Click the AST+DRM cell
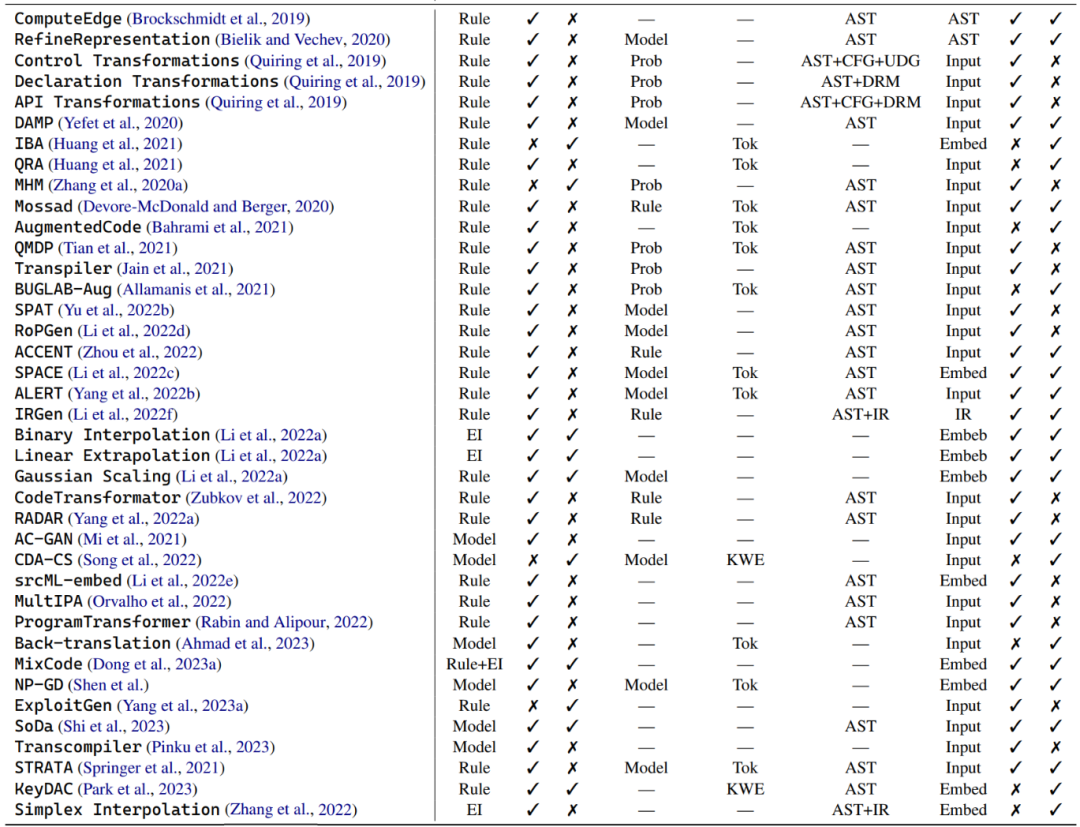 860,81
